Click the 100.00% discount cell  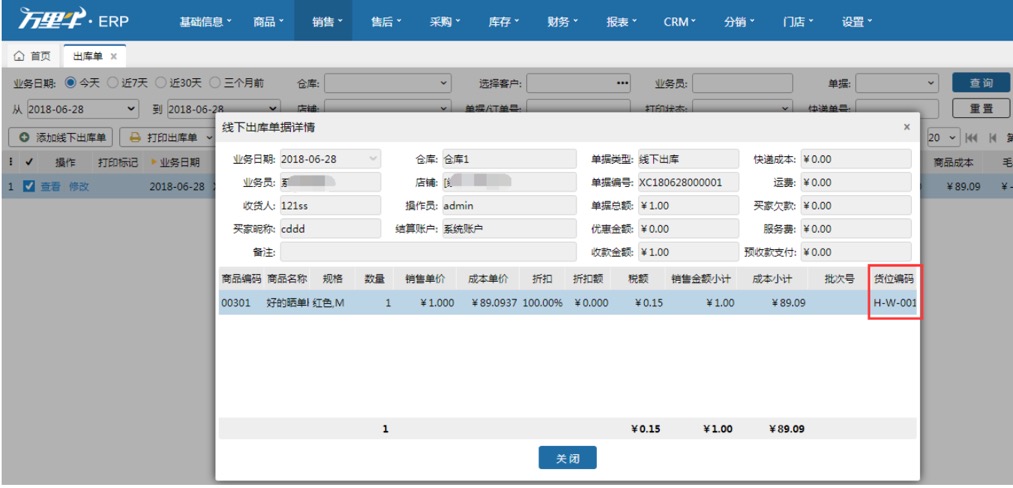(x=542, y=302)
